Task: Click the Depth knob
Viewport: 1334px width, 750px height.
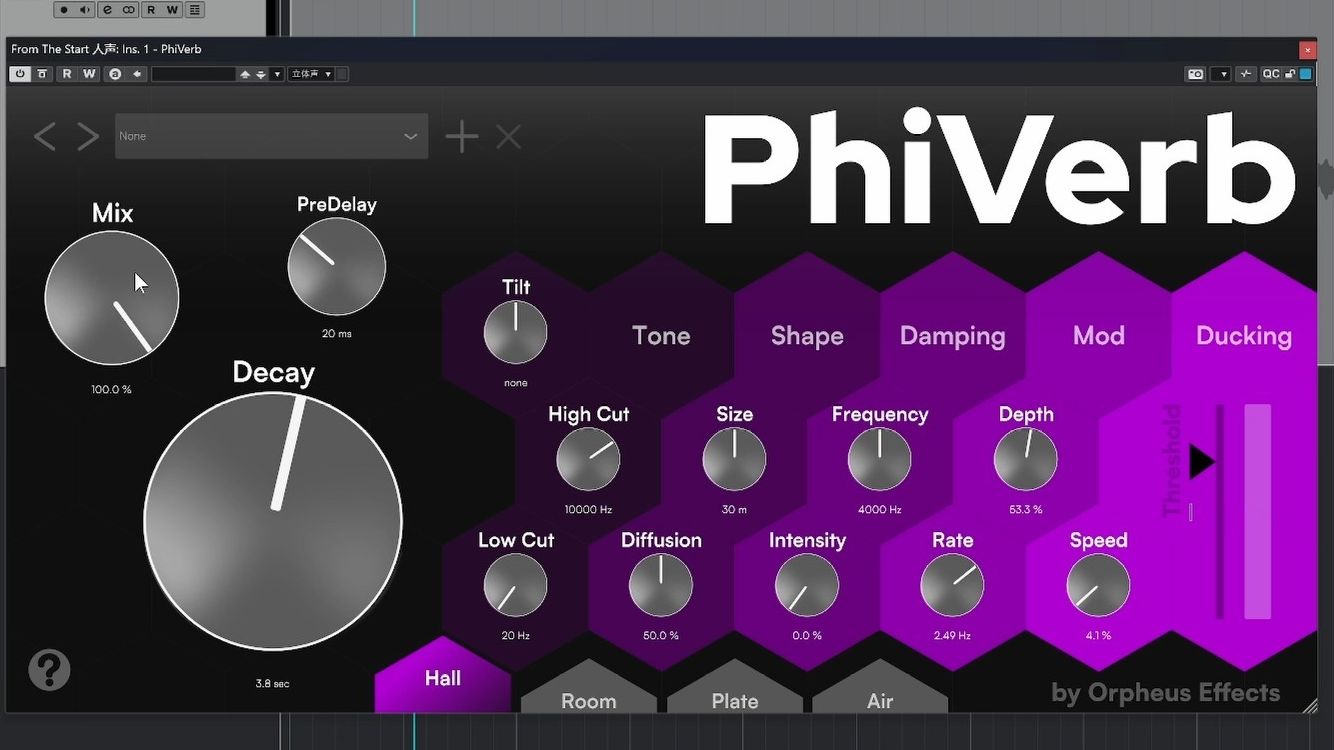Action: 1025,459
